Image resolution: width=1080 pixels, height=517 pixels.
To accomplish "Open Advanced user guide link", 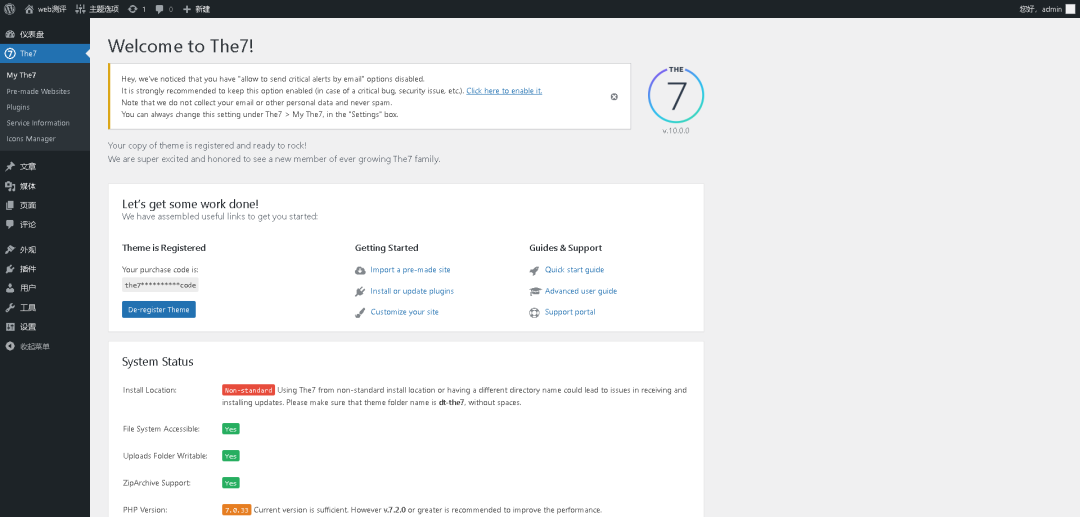I will pyautogui.click(x=581, y=291).
